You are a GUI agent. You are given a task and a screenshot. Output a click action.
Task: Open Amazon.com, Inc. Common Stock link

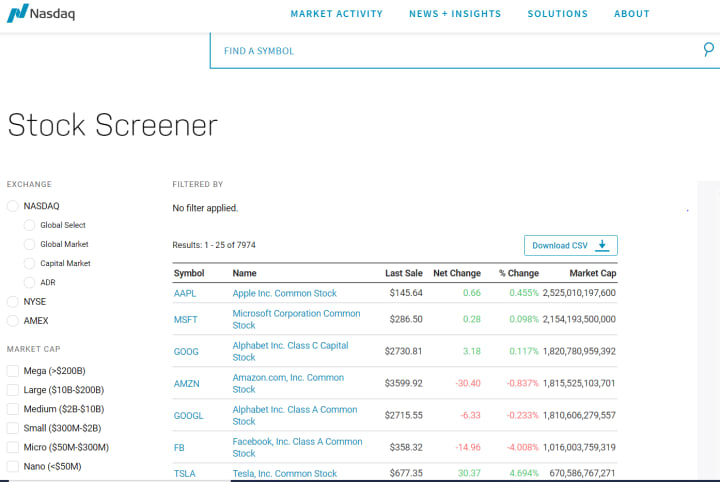[288, 384]
